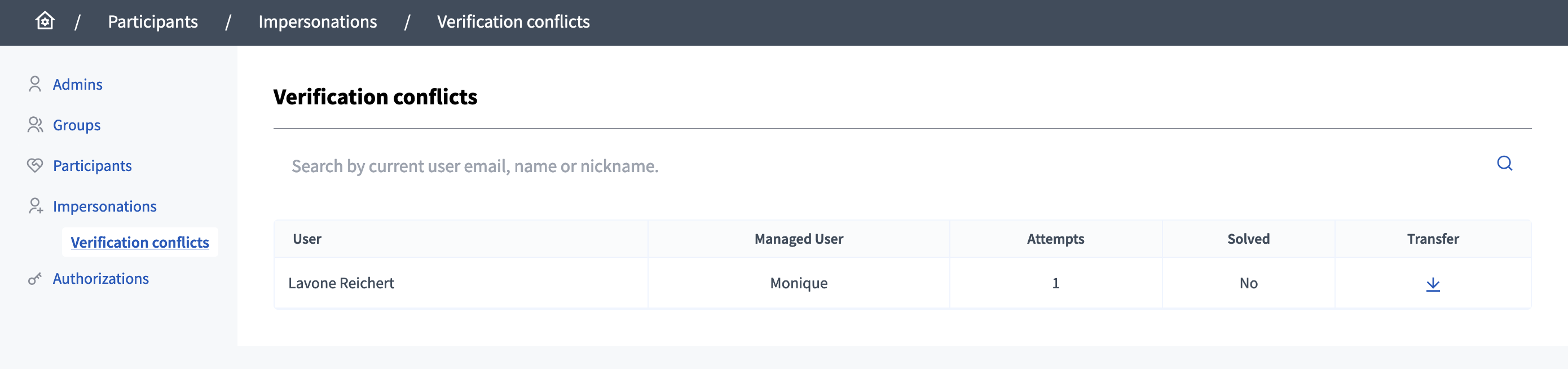Open the Impersonations link text in sidebar
1568x369 pixels.
point(105,207)
